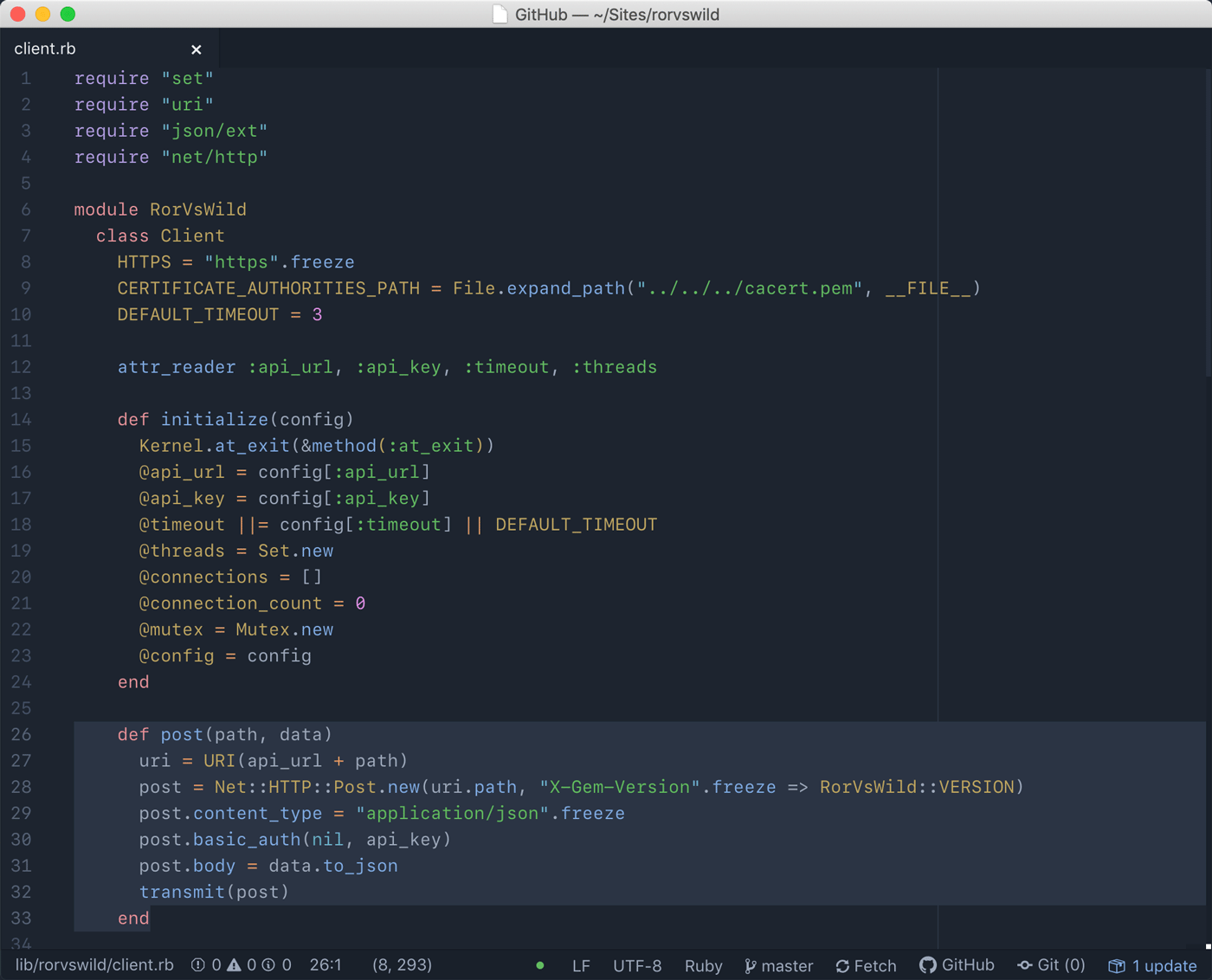This screenshot has width=1212, height=980.
Task: Click the HTTPS = "https".freeze line
Action: 235,262
